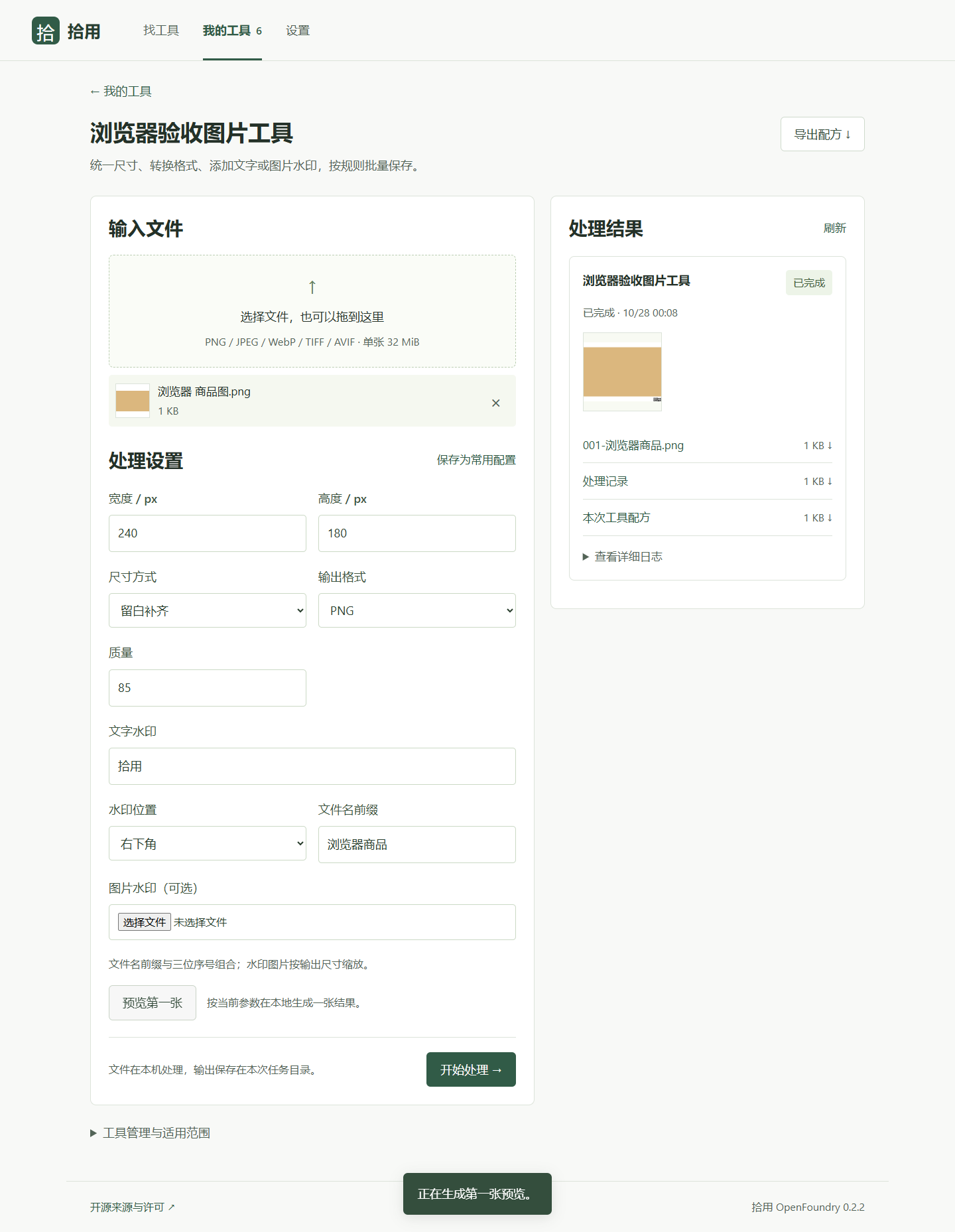This screenshot has width=955, height=1232.
Task: Click the 拾用 logo icon
Action: [x=46, y=31]
